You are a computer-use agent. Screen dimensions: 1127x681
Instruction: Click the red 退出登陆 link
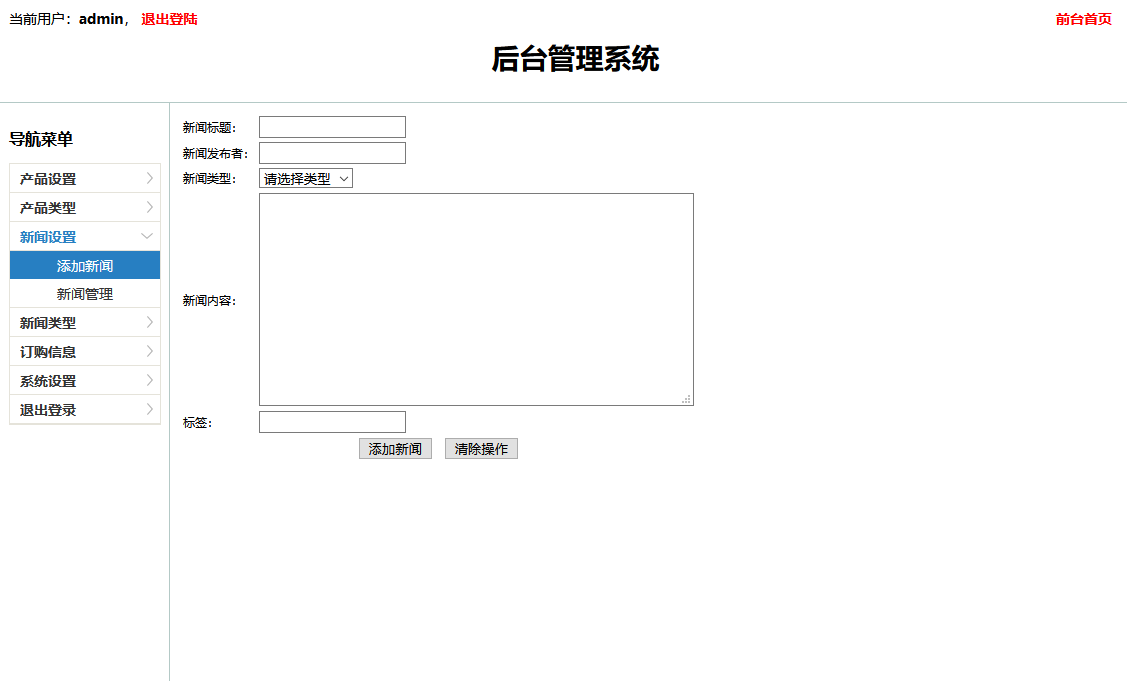pos(169,19)
